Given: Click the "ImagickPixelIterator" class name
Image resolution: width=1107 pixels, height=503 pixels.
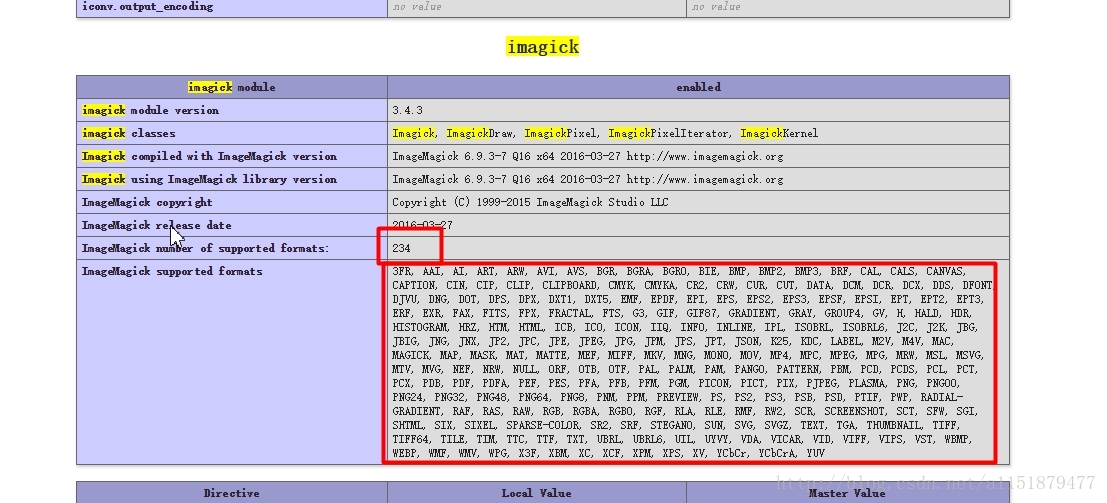Looking at the screenshot, I should point(669,133).
